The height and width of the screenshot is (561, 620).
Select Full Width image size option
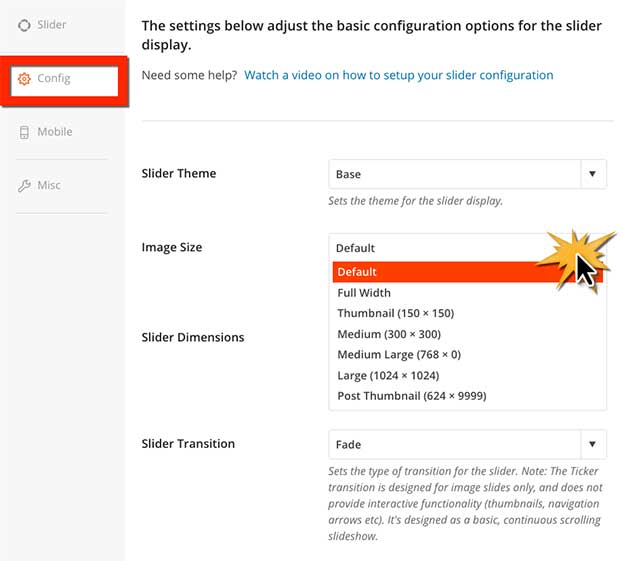[x=364, y=293]
